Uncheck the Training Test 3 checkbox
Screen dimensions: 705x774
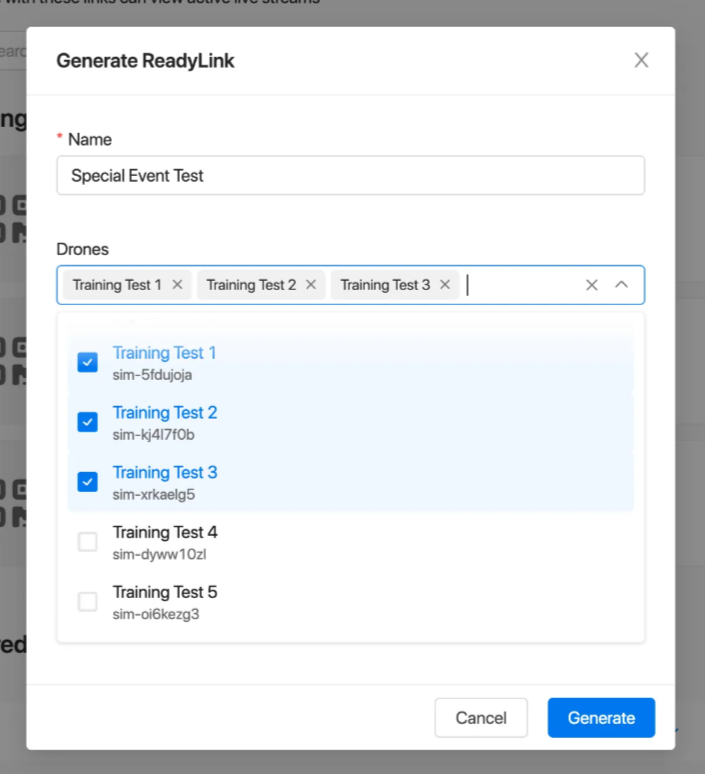(x=88, y=482)
